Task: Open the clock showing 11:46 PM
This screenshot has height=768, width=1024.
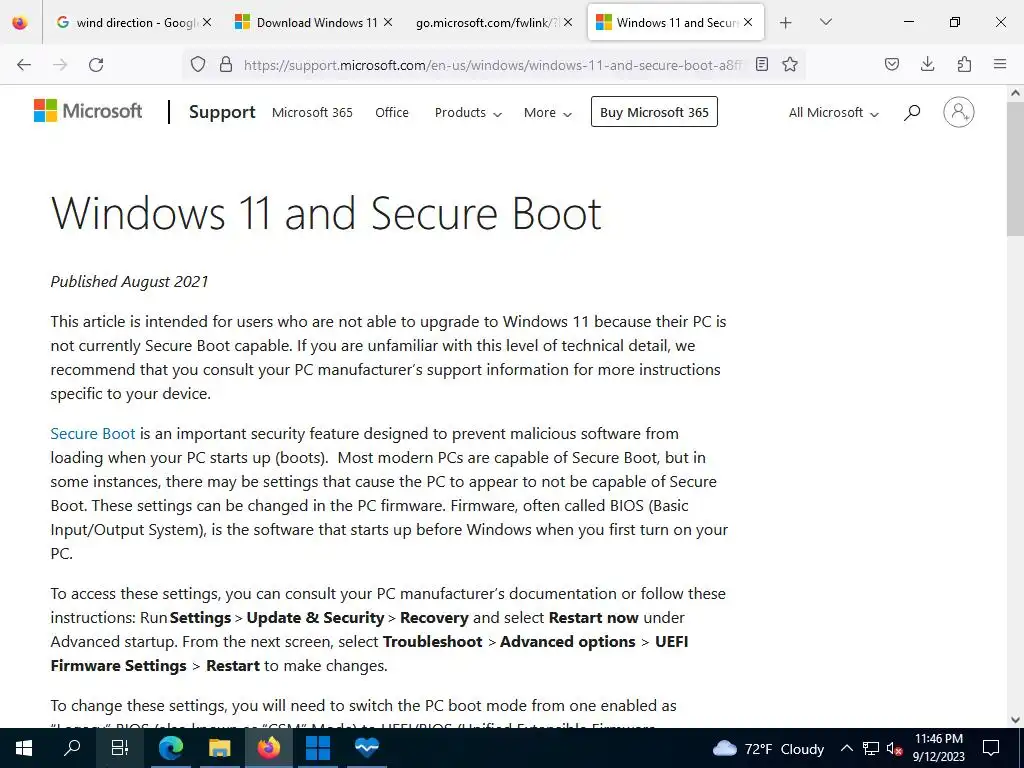Action: [938, 748]
